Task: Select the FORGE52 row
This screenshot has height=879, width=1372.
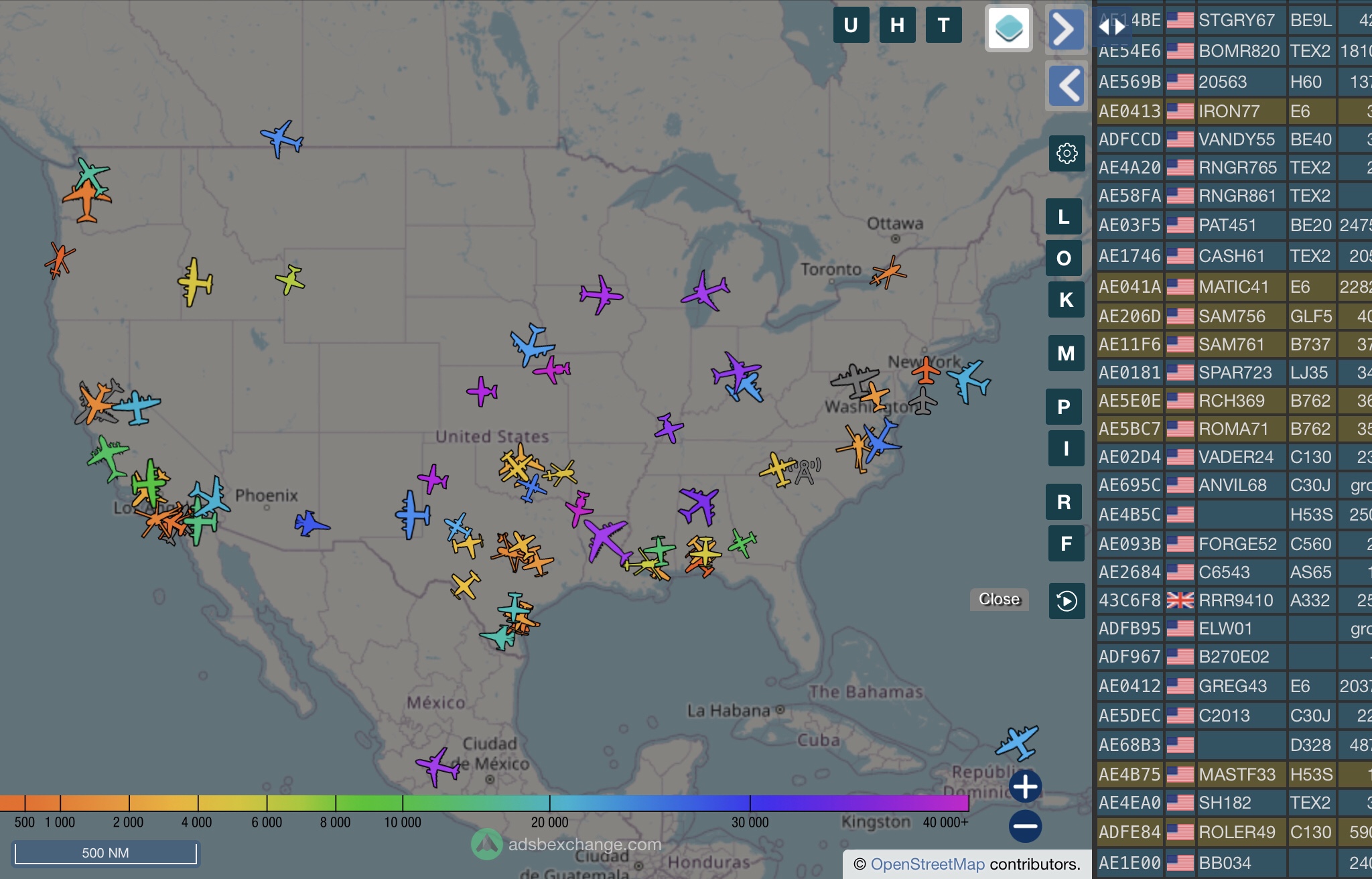Action: 1234,544
